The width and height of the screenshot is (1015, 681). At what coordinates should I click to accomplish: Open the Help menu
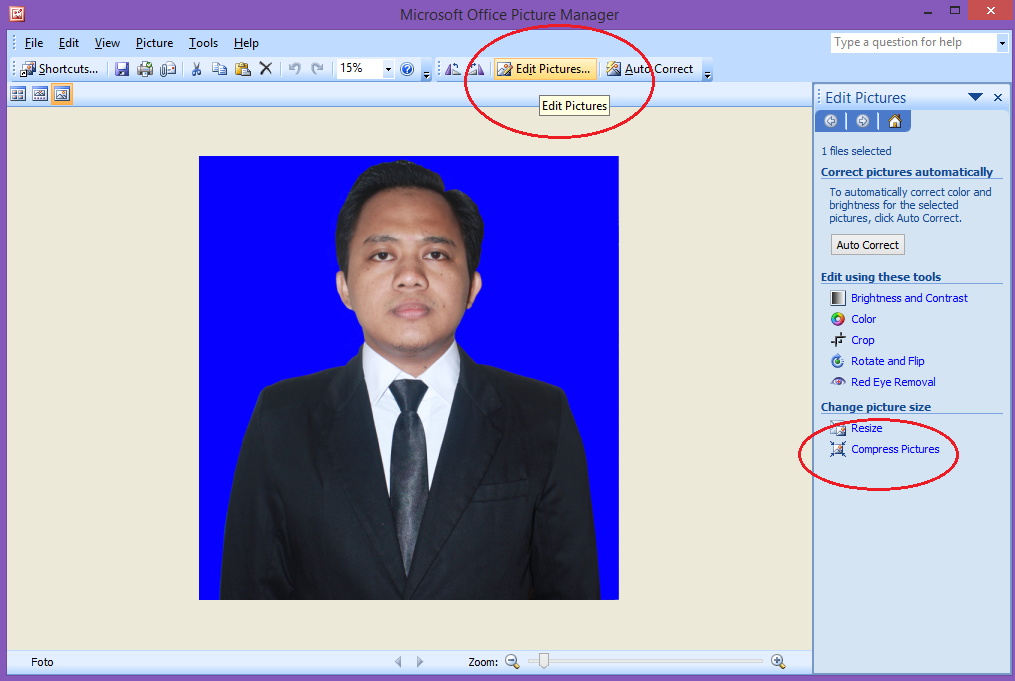click(246, 43)
